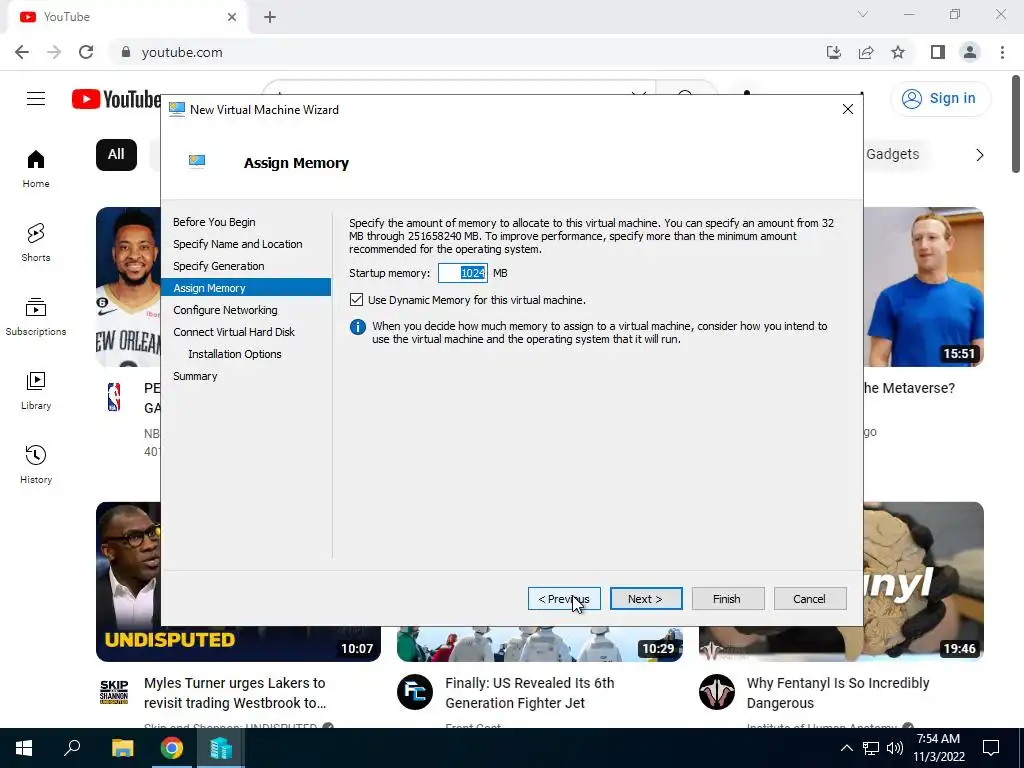
Task: Go to YouTube Home in sidebar
Action: pyautogui.click(x=36, y=168)
